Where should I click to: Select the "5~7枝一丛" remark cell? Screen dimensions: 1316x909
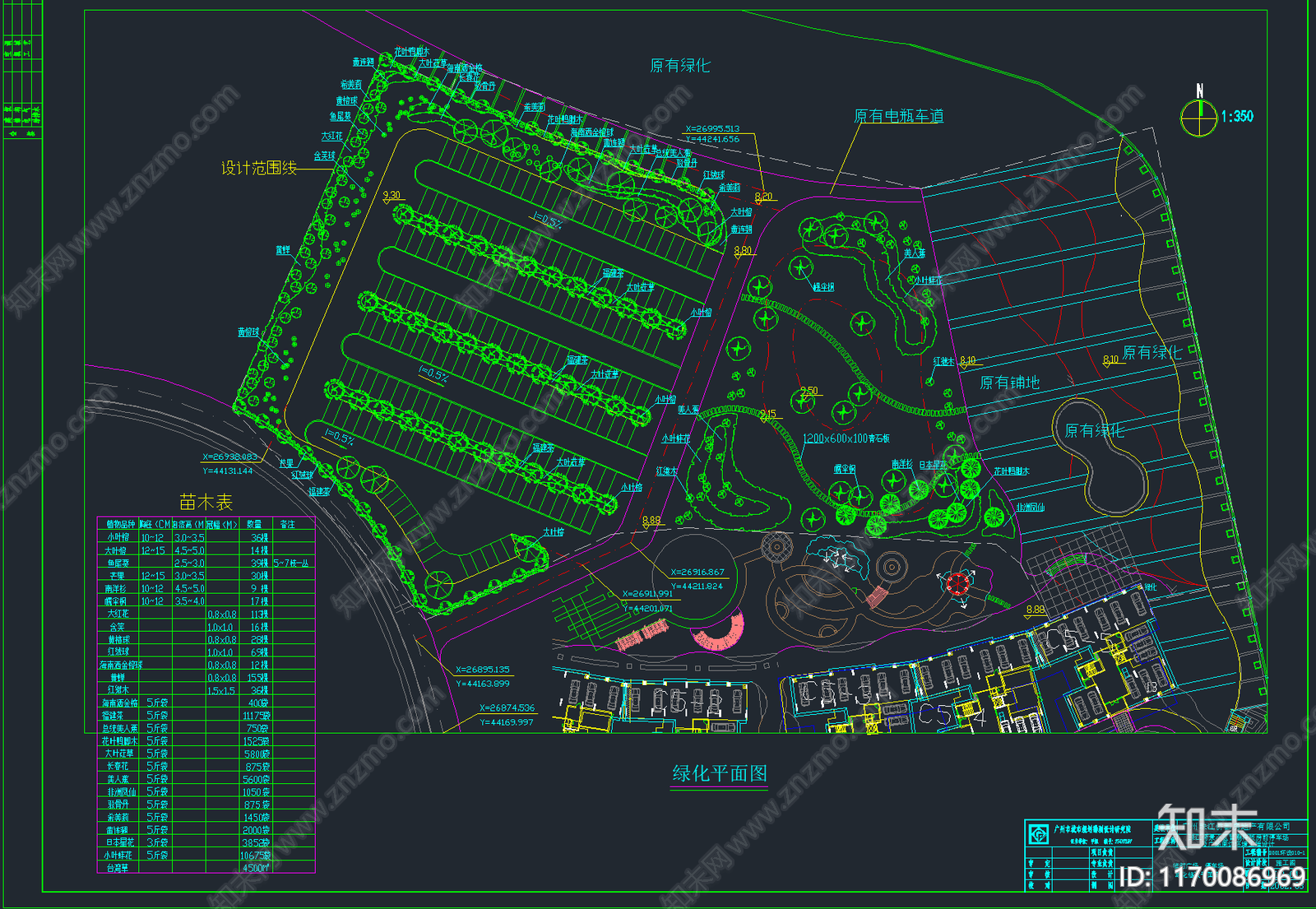tap(291, 563)
